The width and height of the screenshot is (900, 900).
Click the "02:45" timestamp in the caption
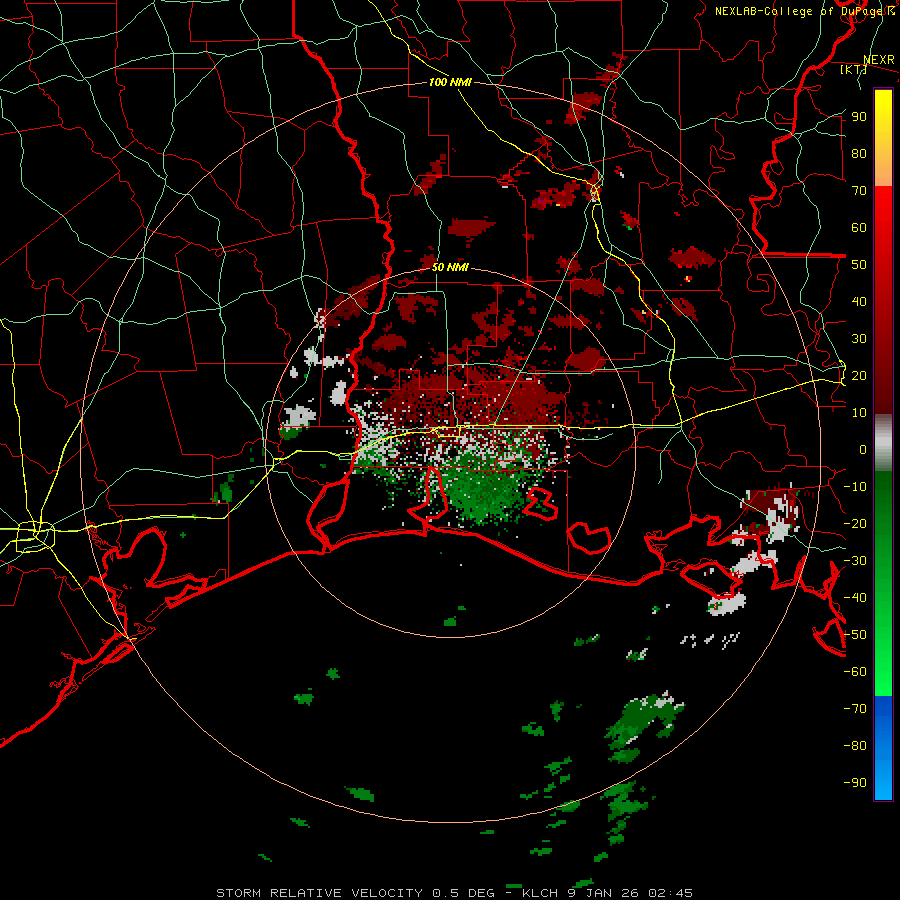(x=670, y=893)
